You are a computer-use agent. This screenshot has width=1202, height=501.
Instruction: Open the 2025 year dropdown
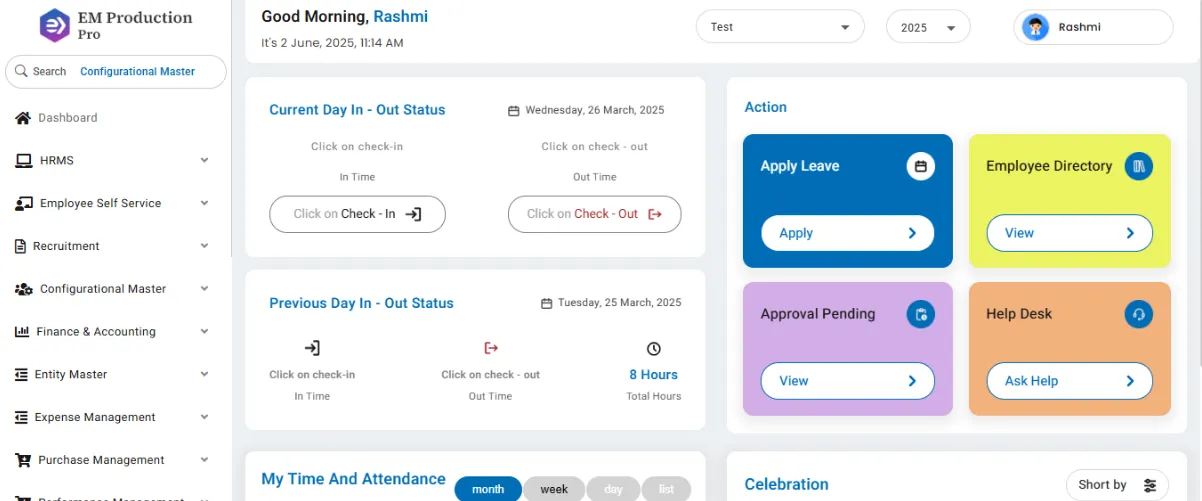[x=928, y=27]
